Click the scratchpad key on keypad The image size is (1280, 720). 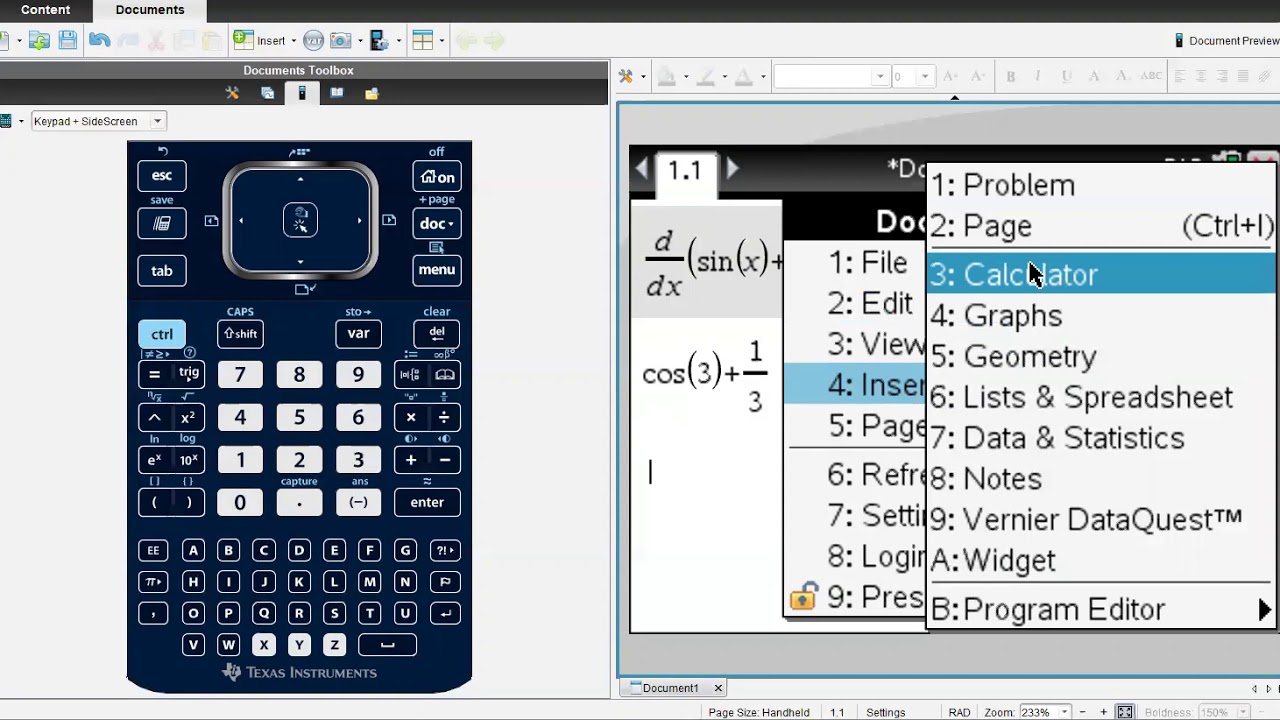click(x=161, y=224)
